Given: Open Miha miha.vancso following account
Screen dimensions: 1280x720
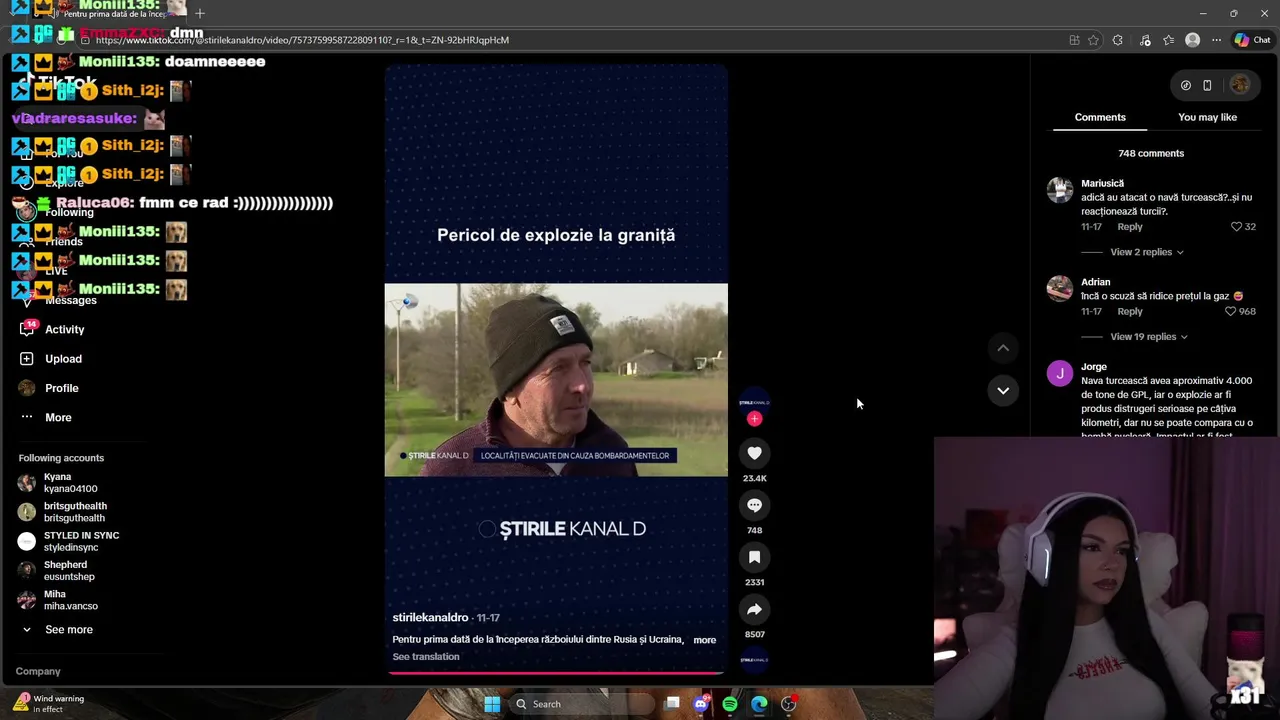Looking at the screenshot, I should click(x=69, y=600).
